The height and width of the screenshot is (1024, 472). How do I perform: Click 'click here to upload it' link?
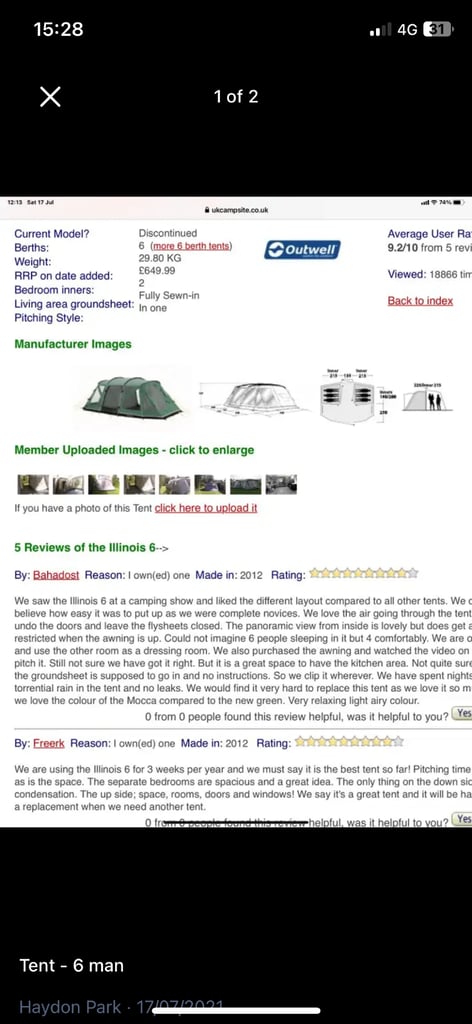pyautogui.click(x=206, y=508)
